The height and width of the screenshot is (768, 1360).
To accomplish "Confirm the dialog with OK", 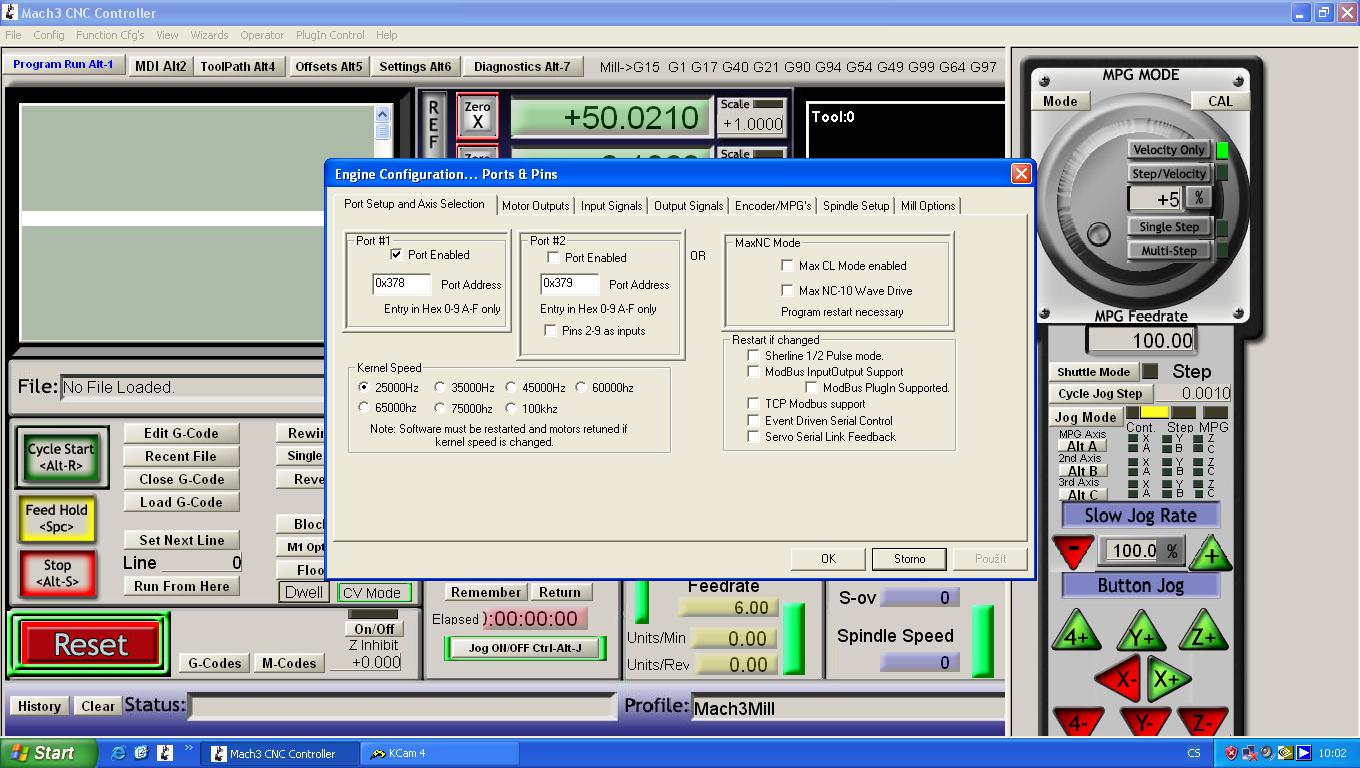I will [x=828, y=559].
